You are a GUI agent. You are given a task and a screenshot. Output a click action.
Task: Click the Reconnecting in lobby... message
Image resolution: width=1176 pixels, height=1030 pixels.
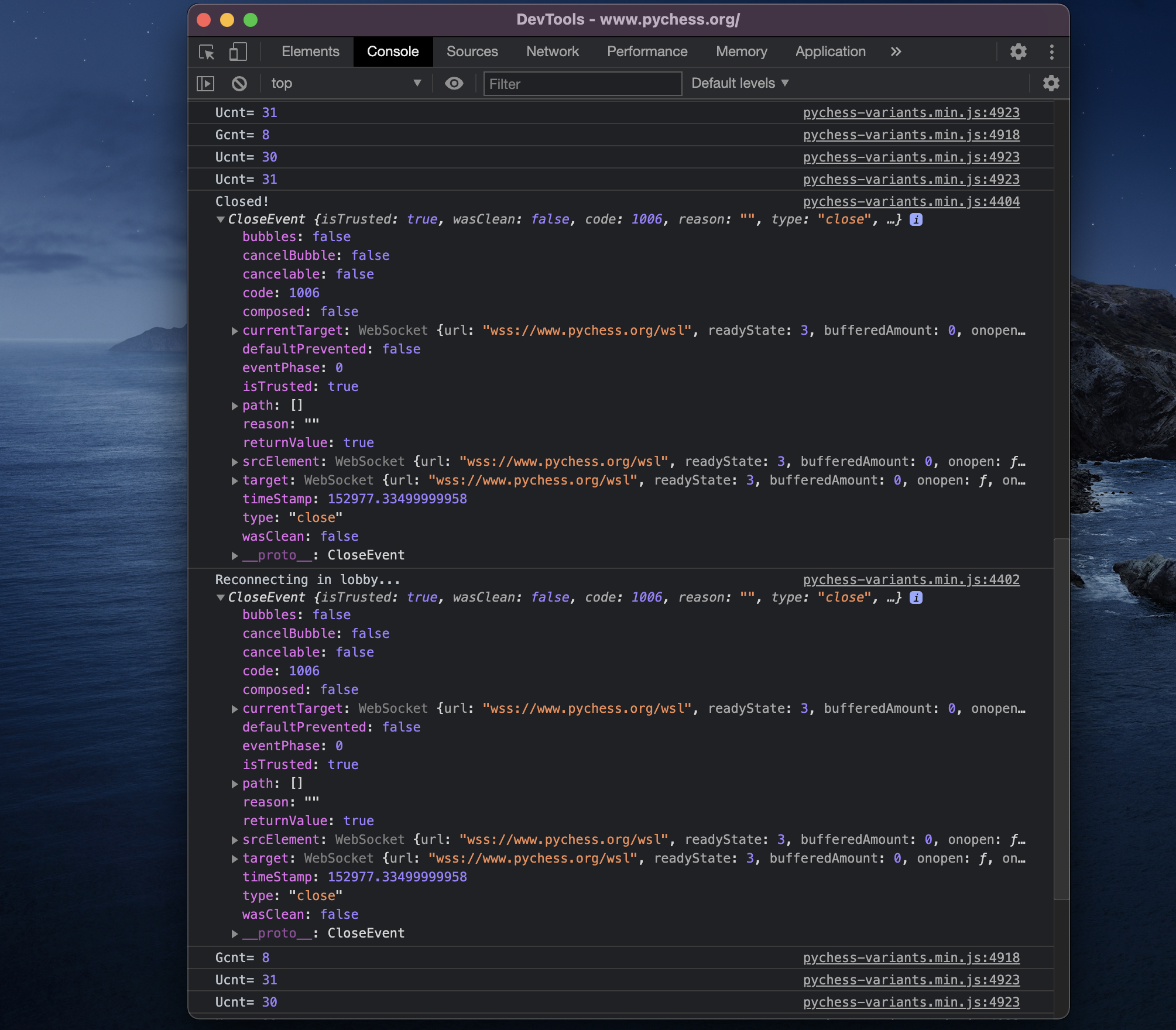(307, 580)
